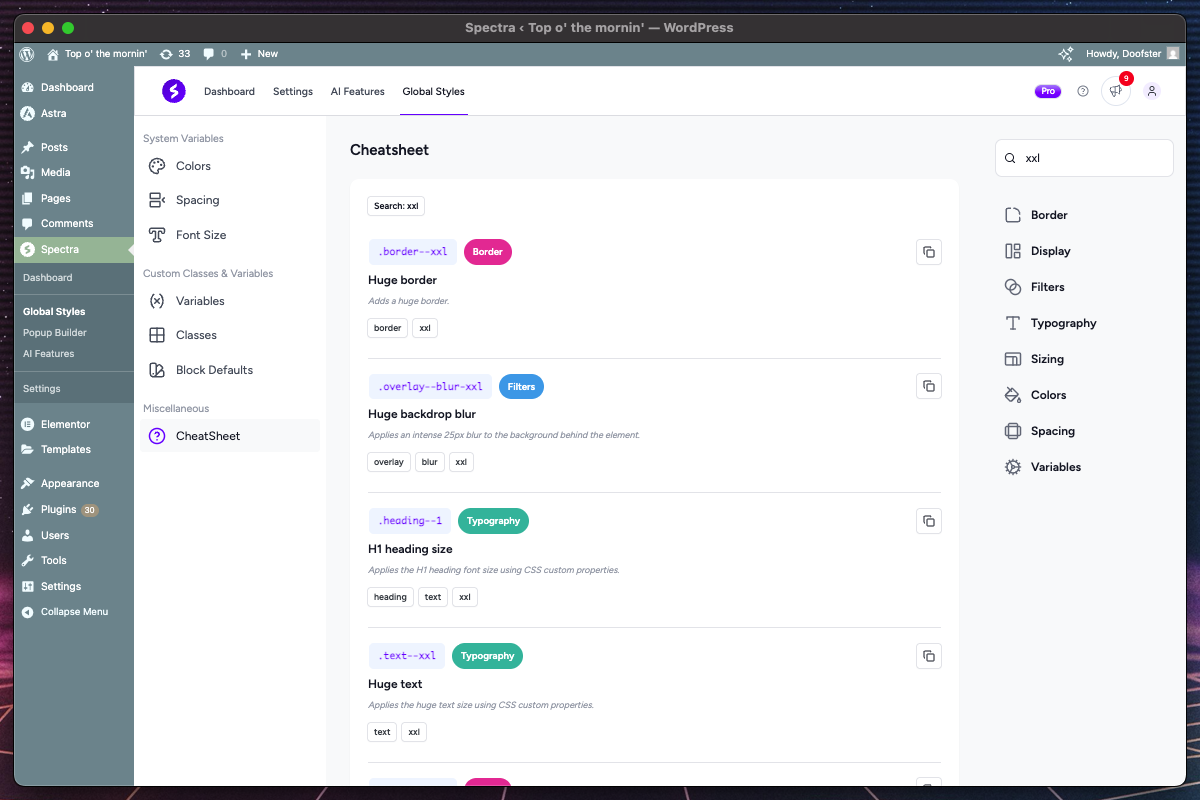Select Block Defaults in the sidebar
The image size is (1200, 800).
[x=214, y=370]
